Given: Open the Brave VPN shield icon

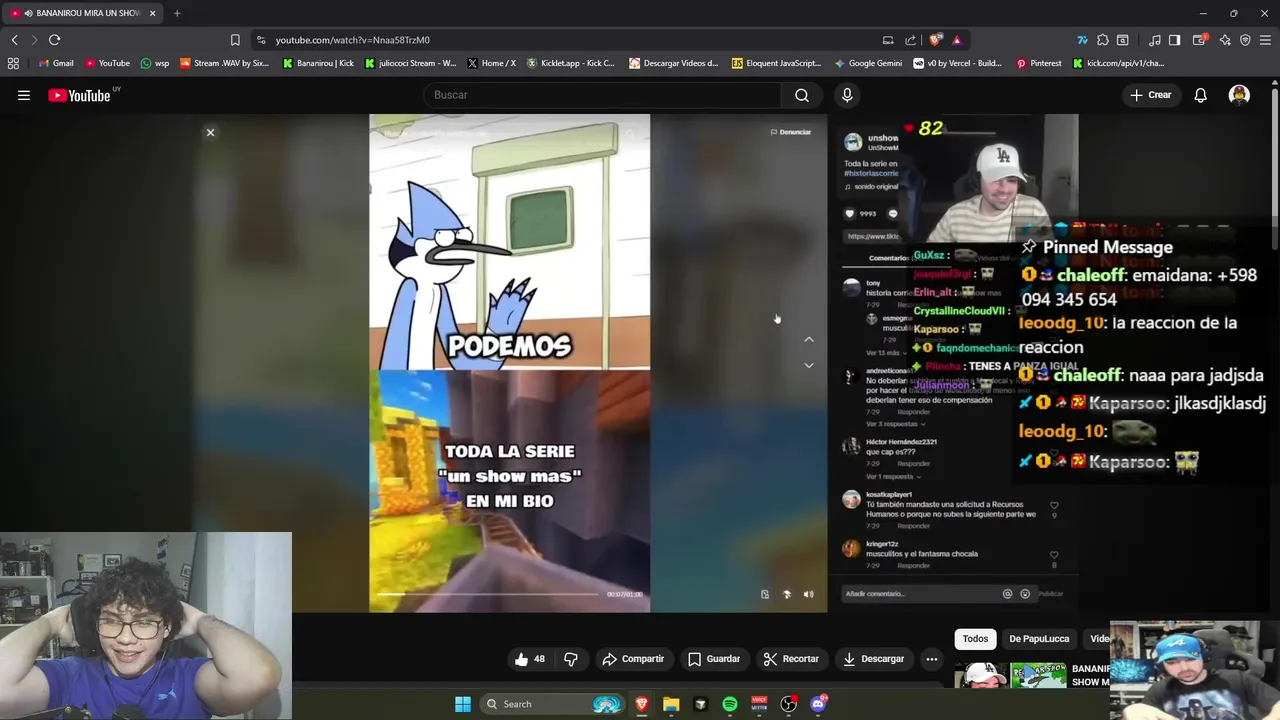Looking at the screenshot, I should tap(1245, 40).
